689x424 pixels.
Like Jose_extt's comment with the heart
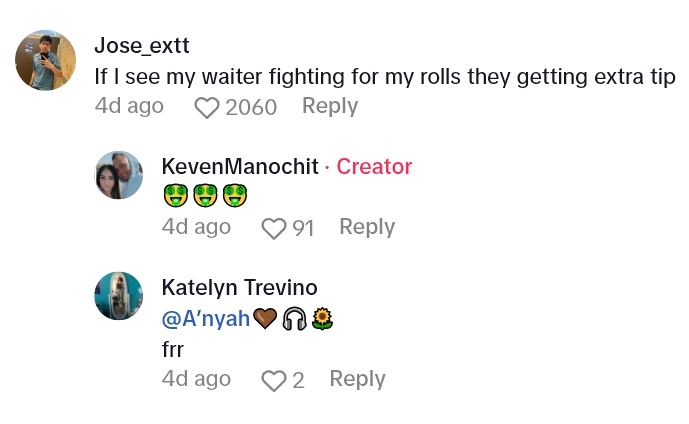coord(207,107)
